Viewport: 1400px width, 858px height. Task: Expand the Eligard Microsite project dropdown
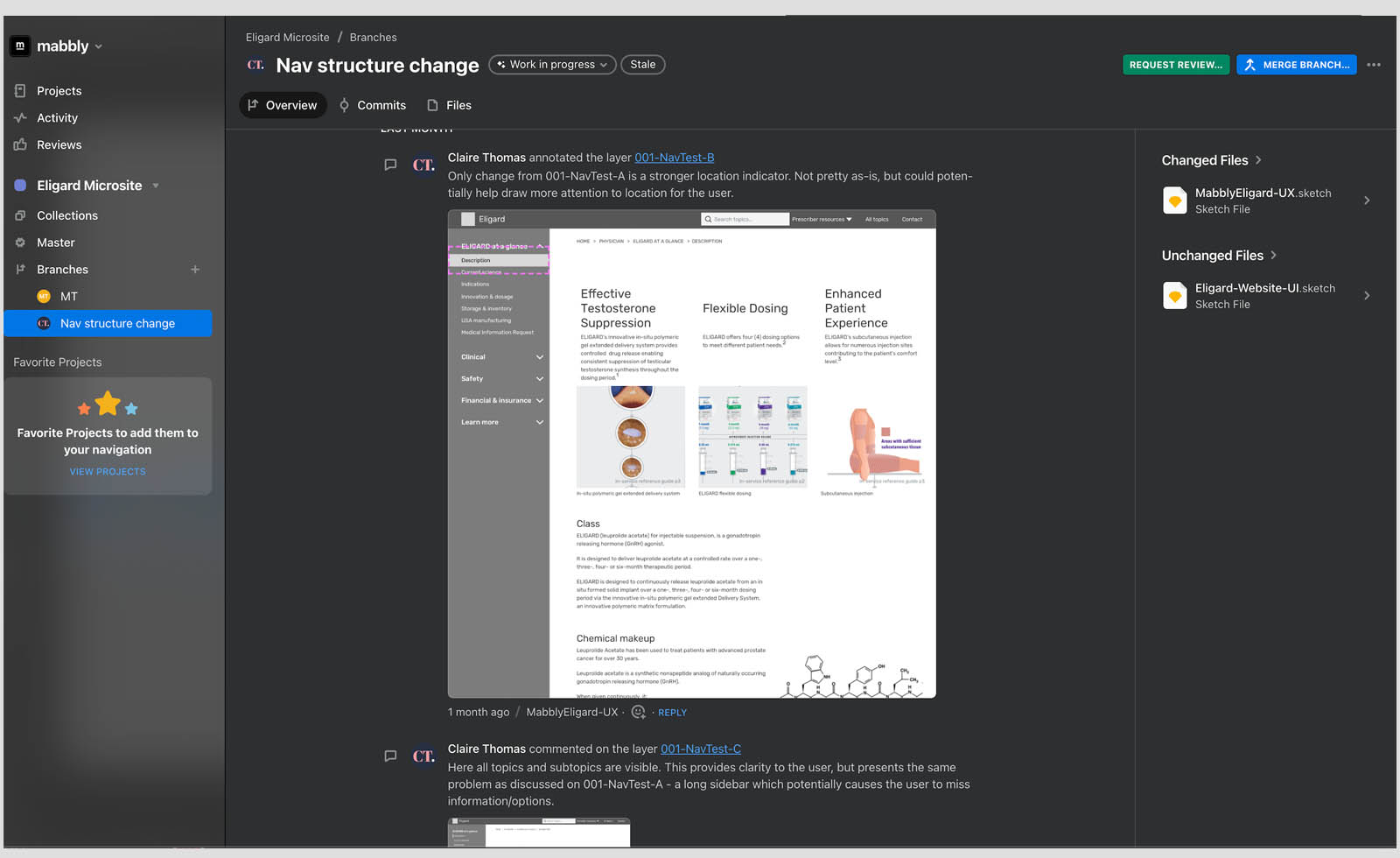click(156, 186)
